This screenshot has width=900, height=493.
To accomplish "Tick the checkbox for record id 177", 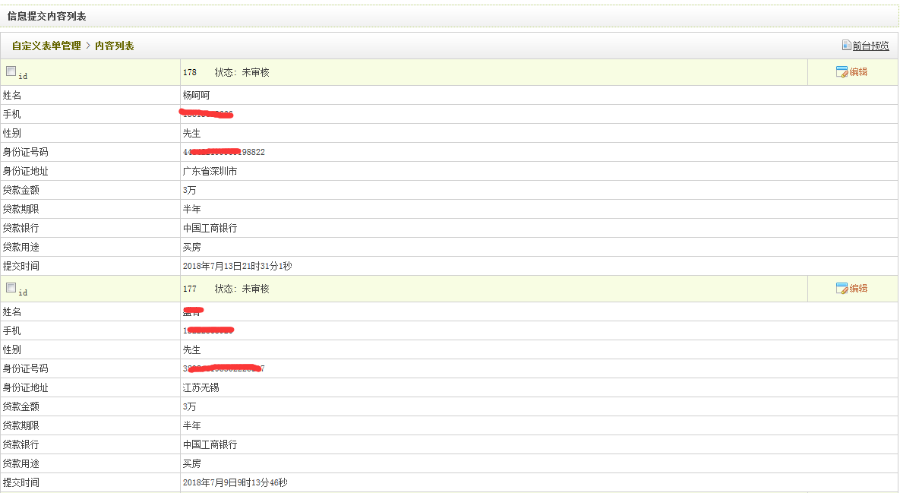I will coord(11,288).
